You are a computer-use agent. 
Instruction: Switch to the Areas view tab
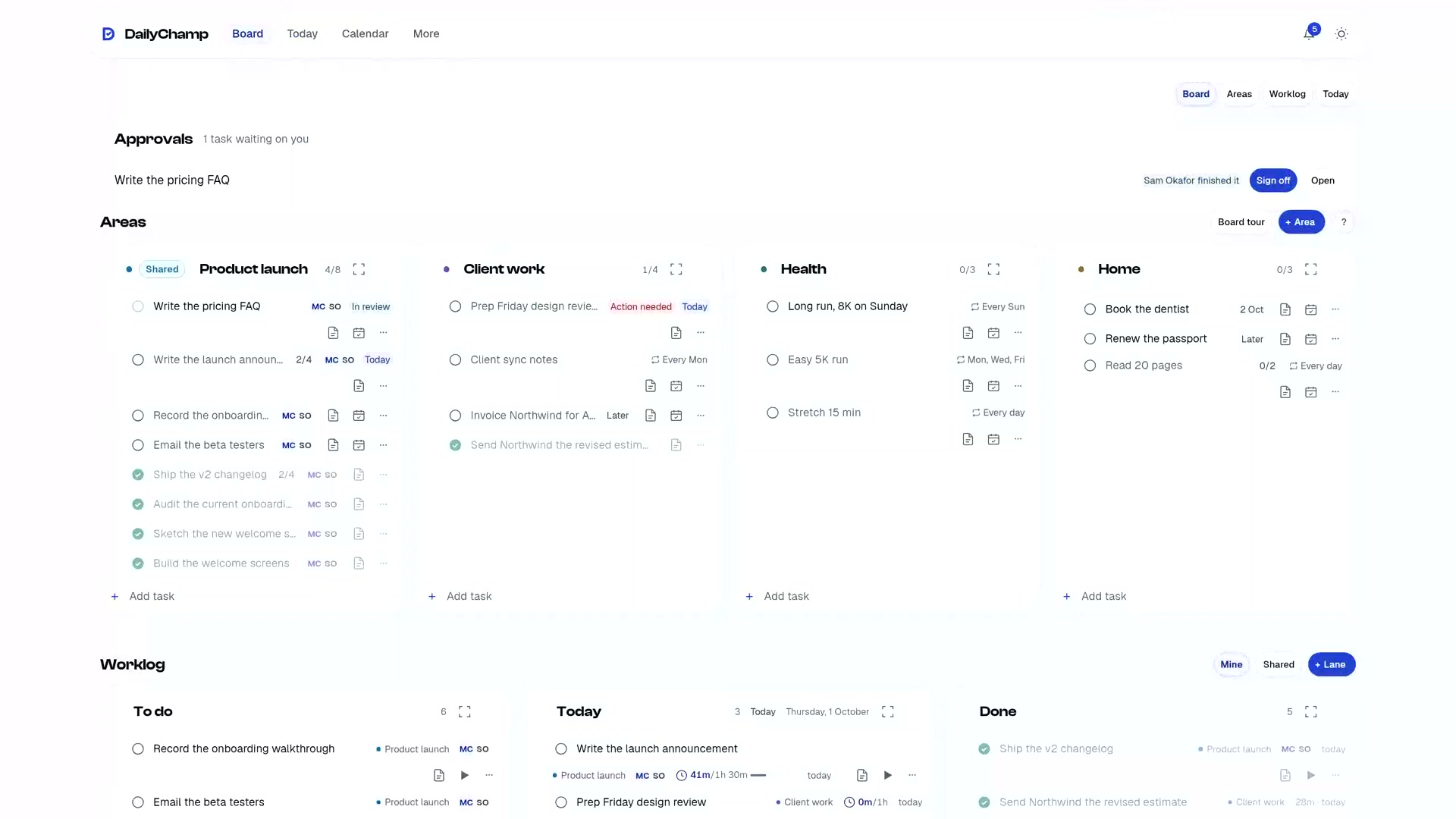coord(1239,94)
